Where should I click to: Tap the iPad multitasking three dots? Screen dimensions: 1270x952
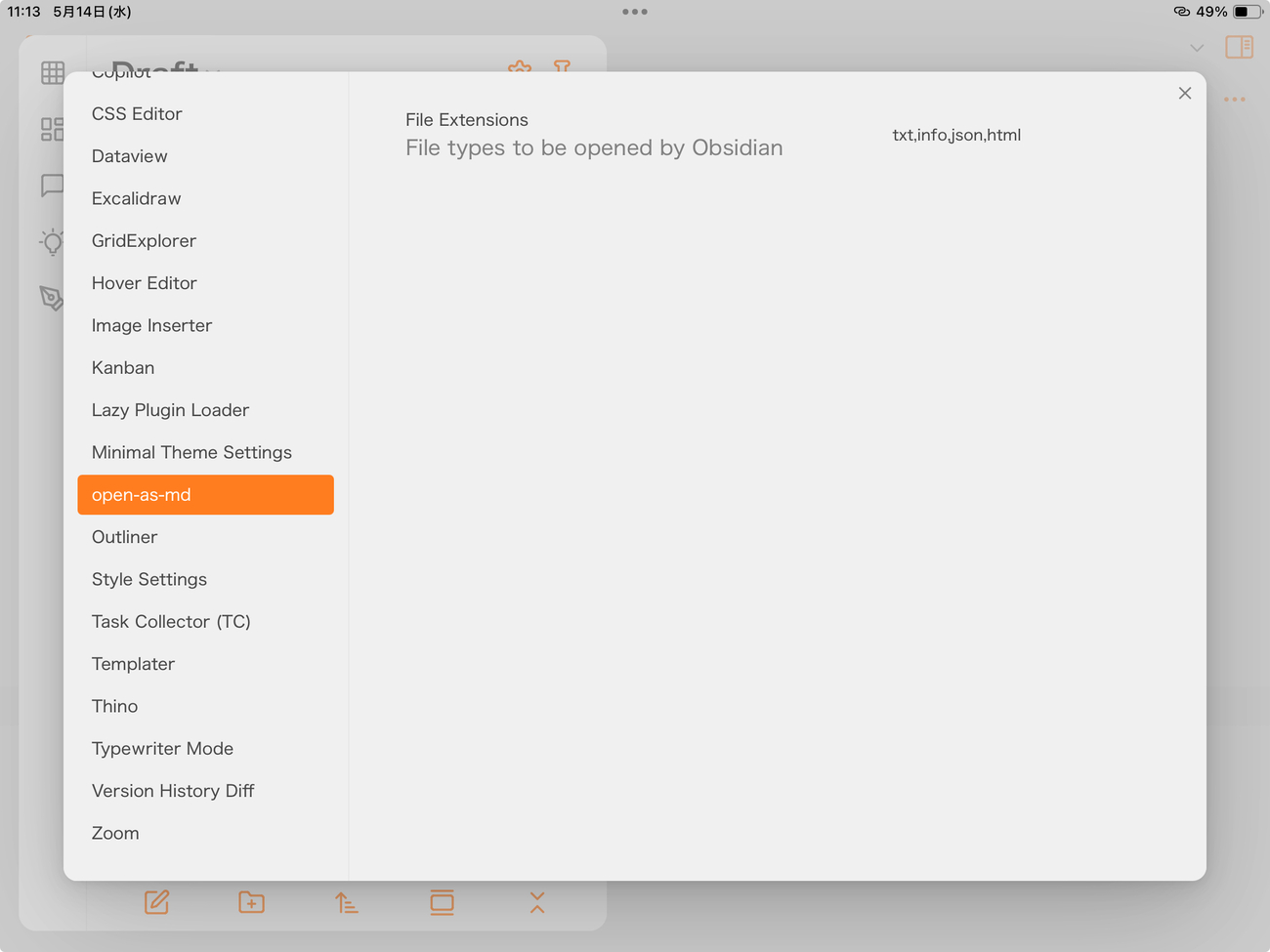(635, 12)
